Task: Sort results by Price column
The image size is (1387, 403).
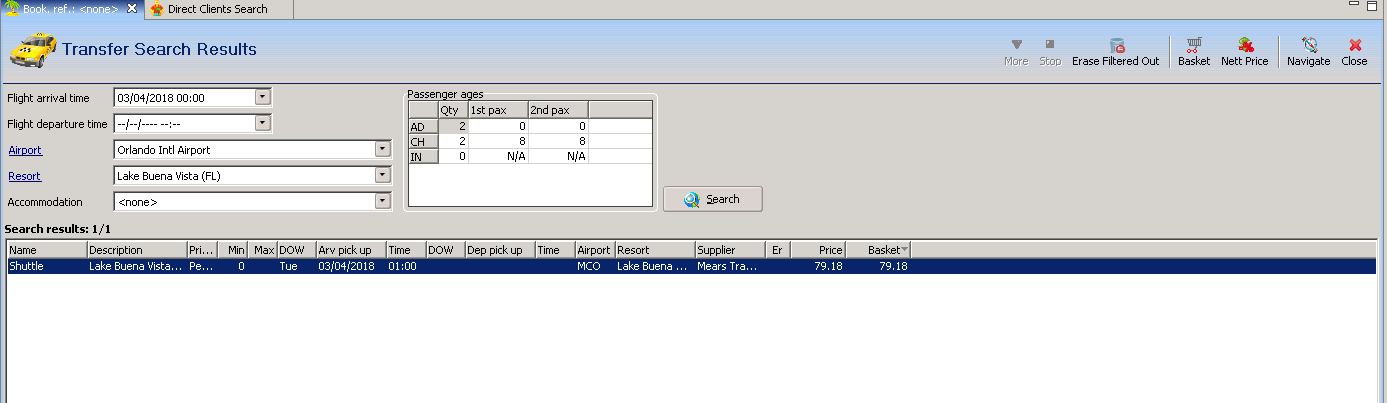Action: coord(818,250)
